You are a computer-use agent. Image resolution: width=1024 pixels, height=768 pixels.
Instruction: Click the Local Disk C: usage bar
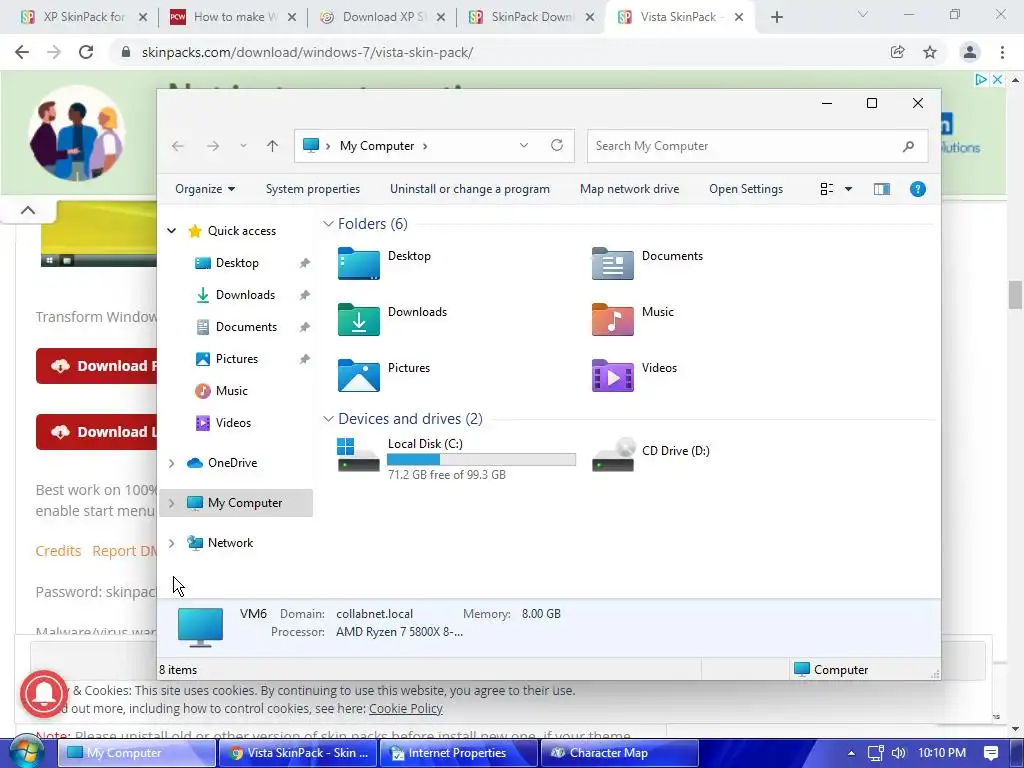(x=481, y=460)
